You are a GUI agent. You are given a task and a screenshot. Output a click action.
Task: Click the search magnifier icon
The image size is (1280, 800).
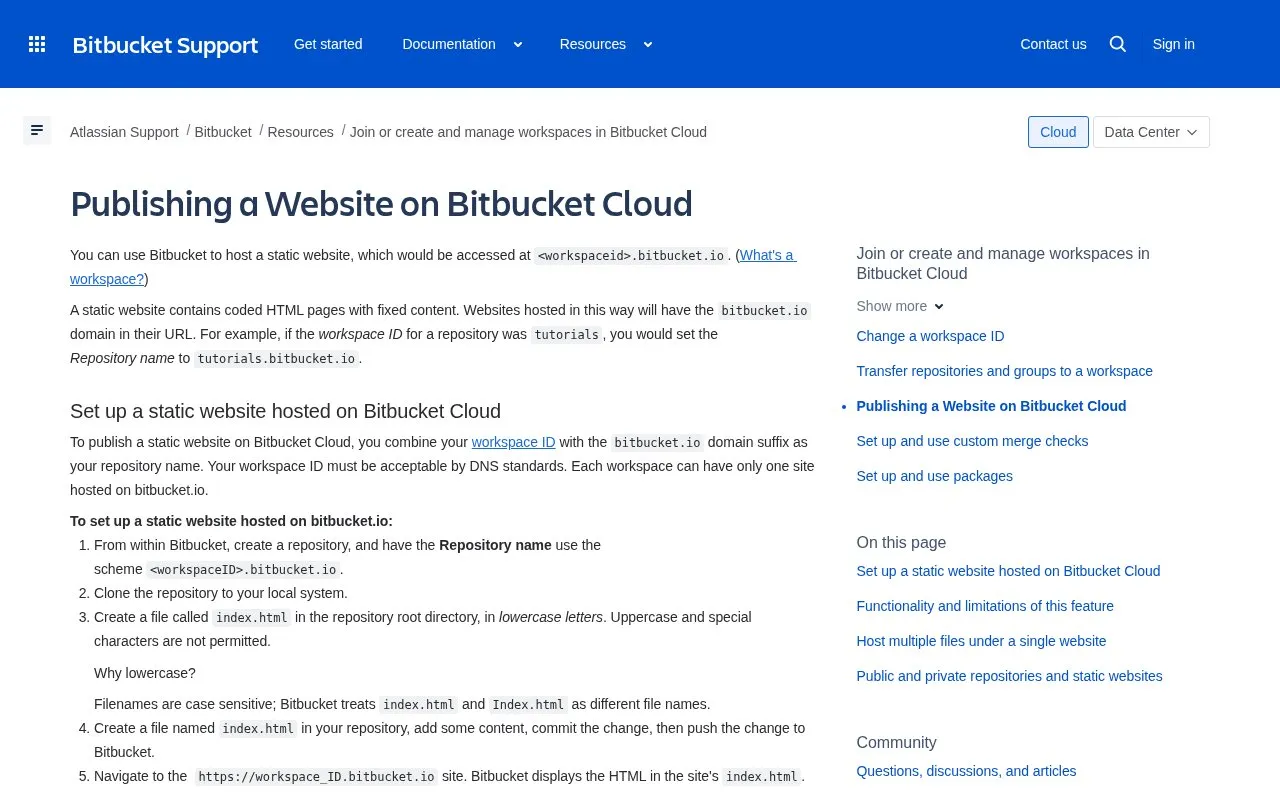[1118, 44]
